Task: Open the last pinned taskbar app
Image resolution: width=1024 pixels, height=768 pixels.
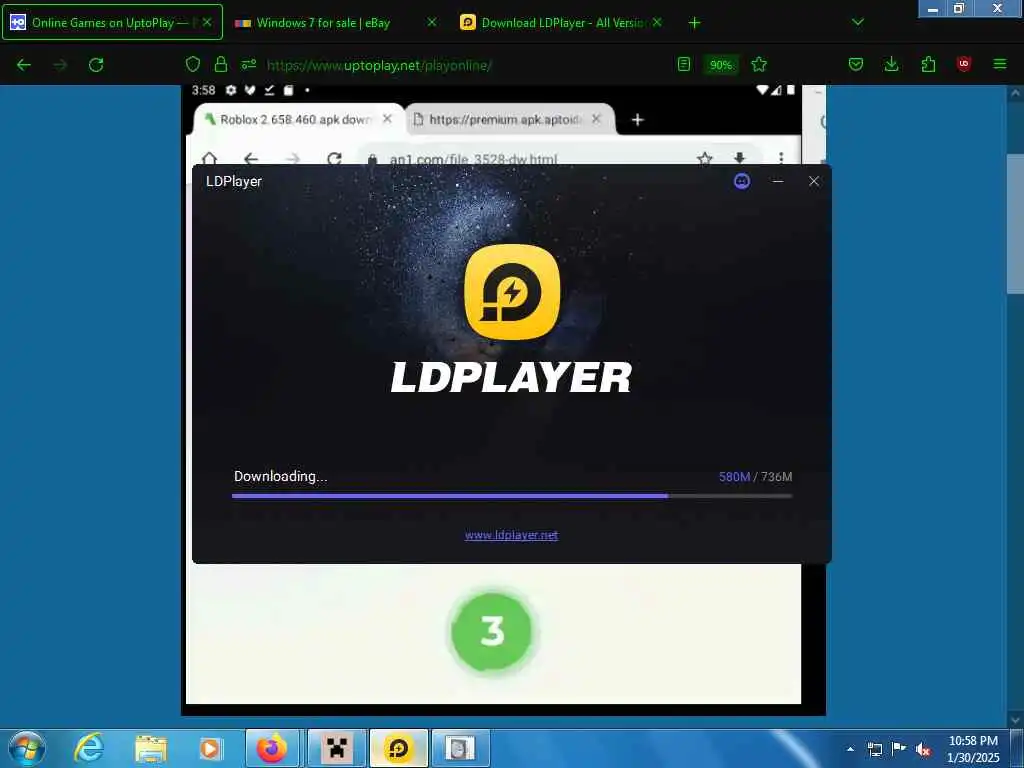Action: tap(460, 748)
